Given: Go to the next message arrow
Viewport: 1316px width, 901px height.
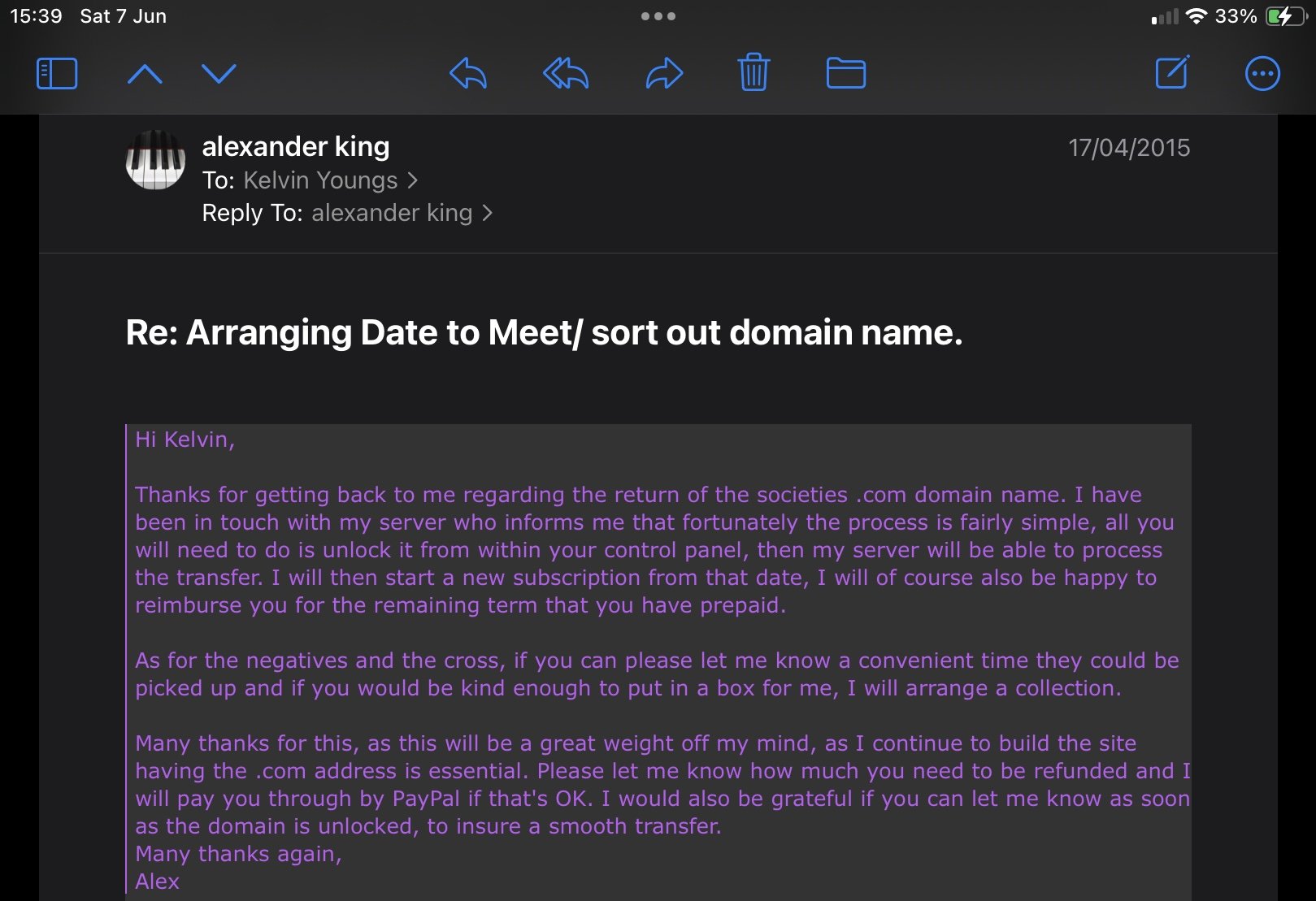Looking at the screenshot, I should (219, 74).
